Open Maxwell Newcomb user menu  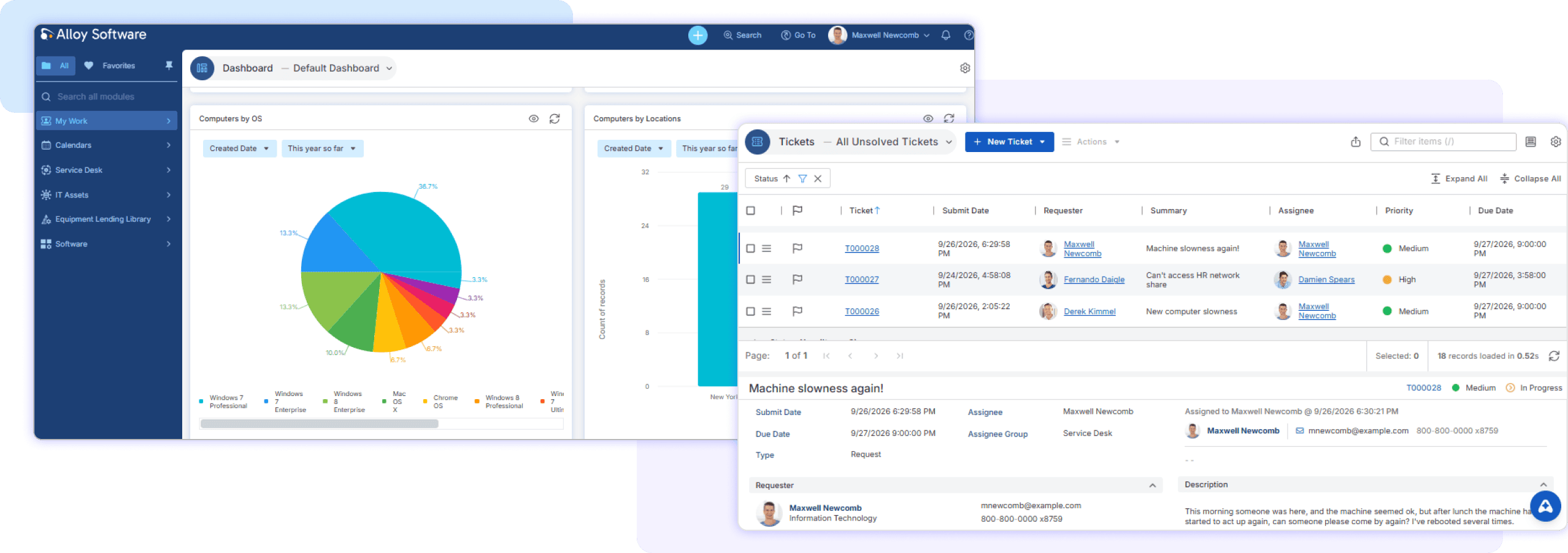(x=879, y=35)
